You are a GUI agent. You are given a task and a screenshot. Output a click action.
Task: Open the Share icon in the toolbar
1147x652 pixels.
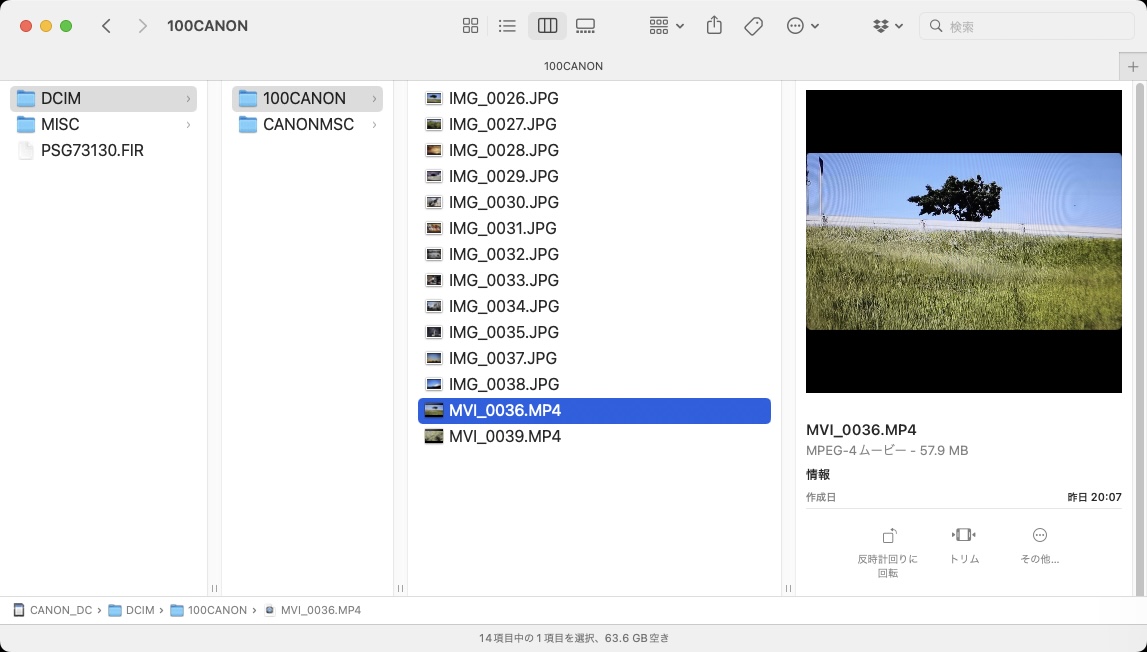[x=714, y=25]
